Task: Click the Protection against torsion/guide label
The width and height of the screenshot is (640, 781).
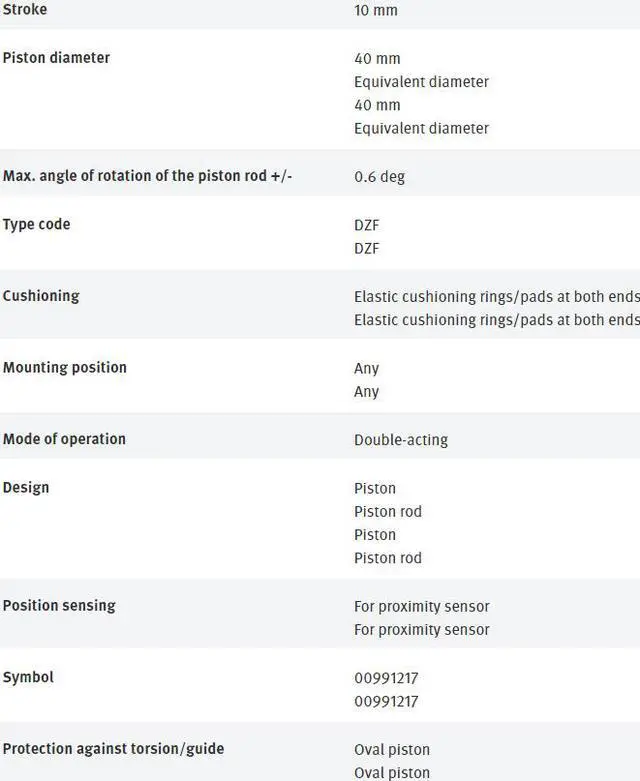Action: click(x=113, y=749)
